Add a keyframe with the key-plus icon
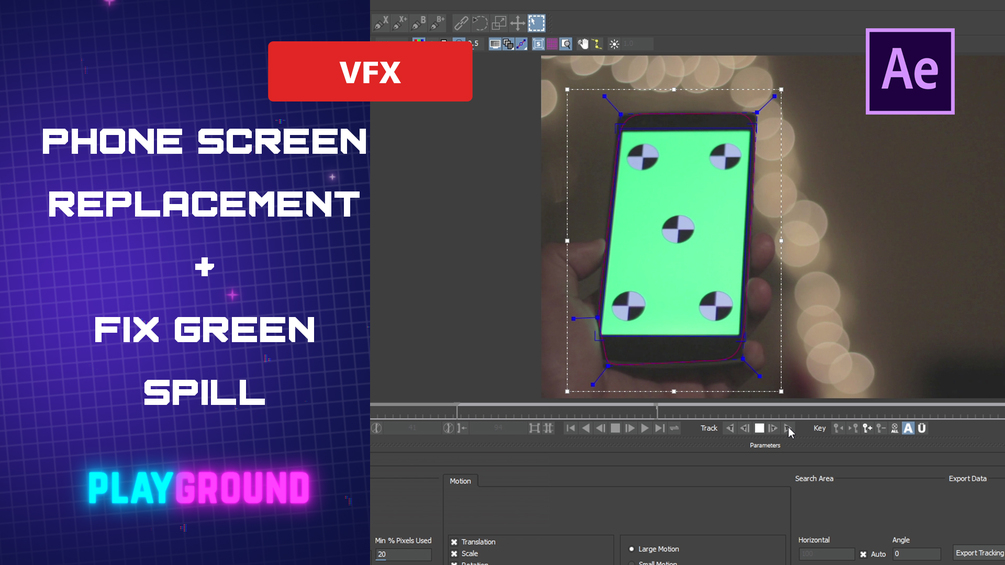Screen dimensions: 1005x565 click(x=867, y=428)
